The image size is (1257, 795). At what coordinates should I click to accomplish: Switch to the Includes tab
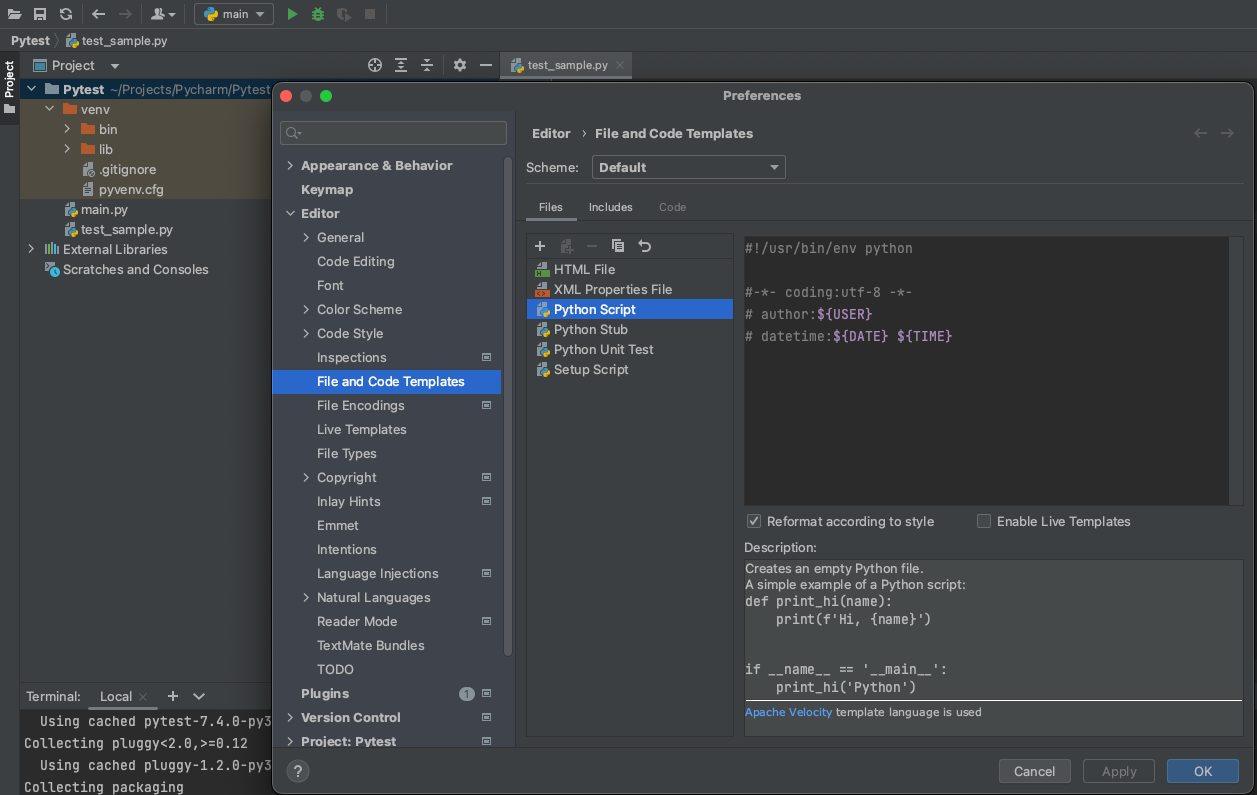[610, 207]
